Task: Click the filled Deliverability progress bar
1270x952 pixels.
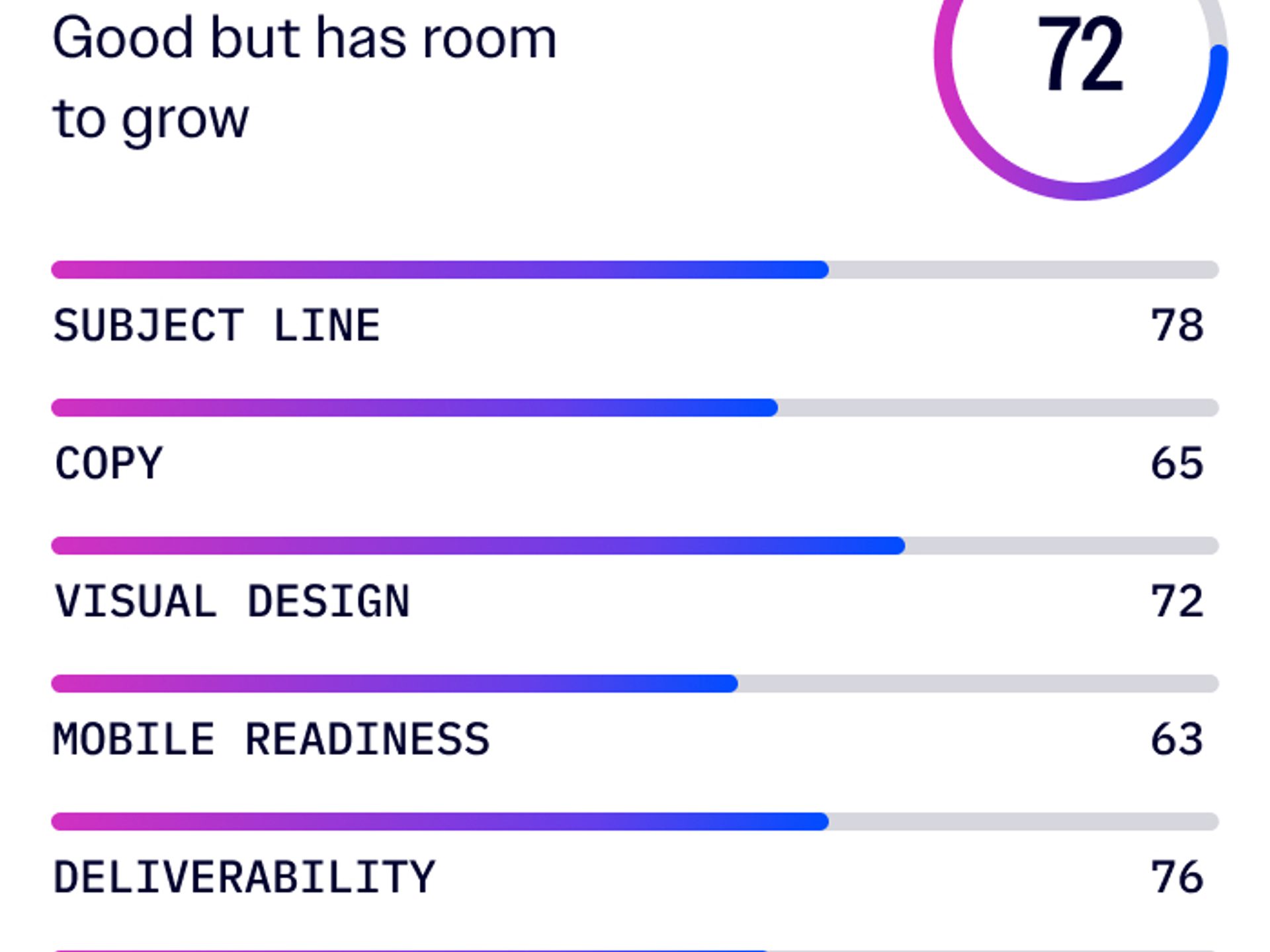Action: pyautogui.click(x=440, y=822)
